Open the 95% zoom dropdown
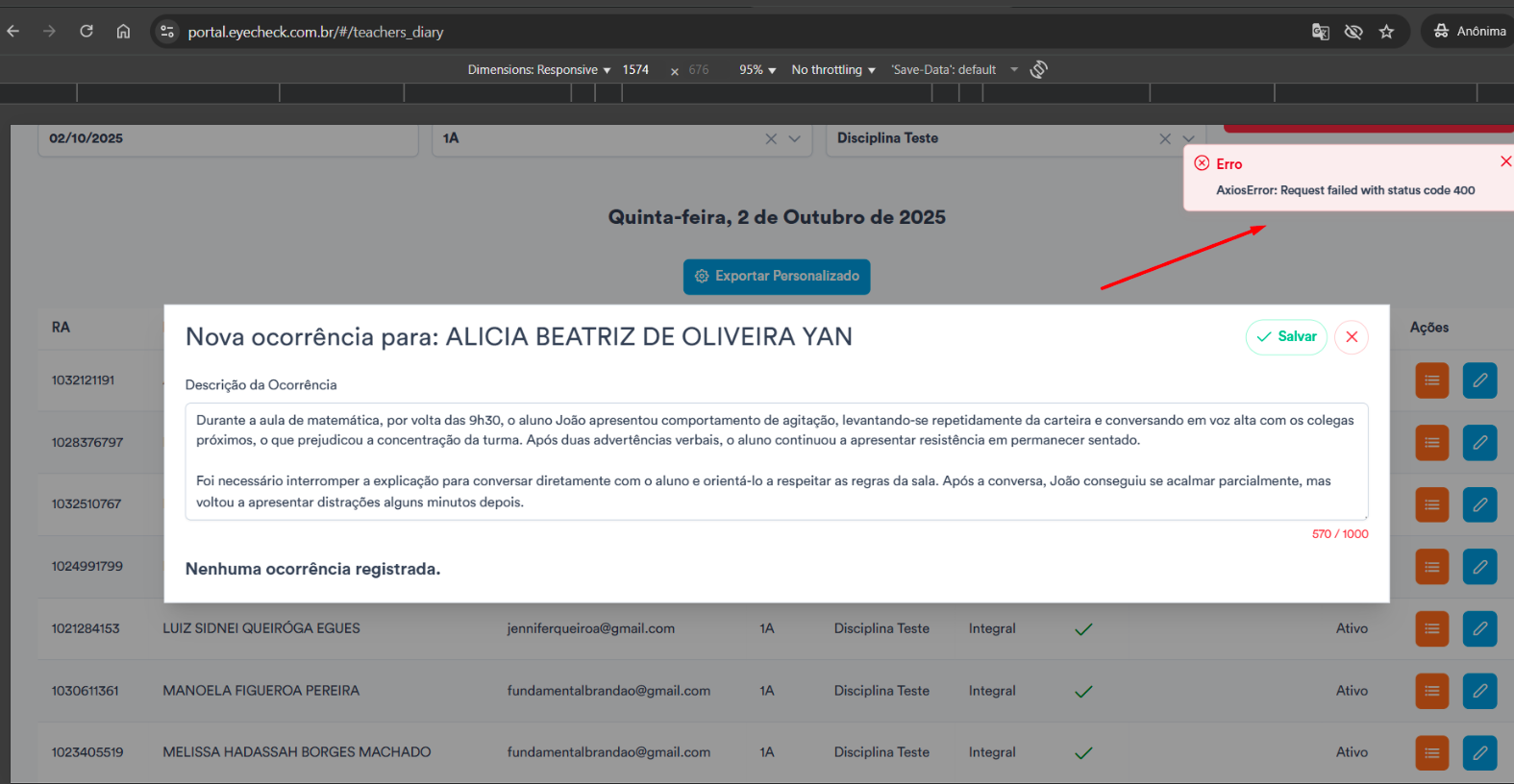This screenshot has height=784, width=1514. pos(757,70)
